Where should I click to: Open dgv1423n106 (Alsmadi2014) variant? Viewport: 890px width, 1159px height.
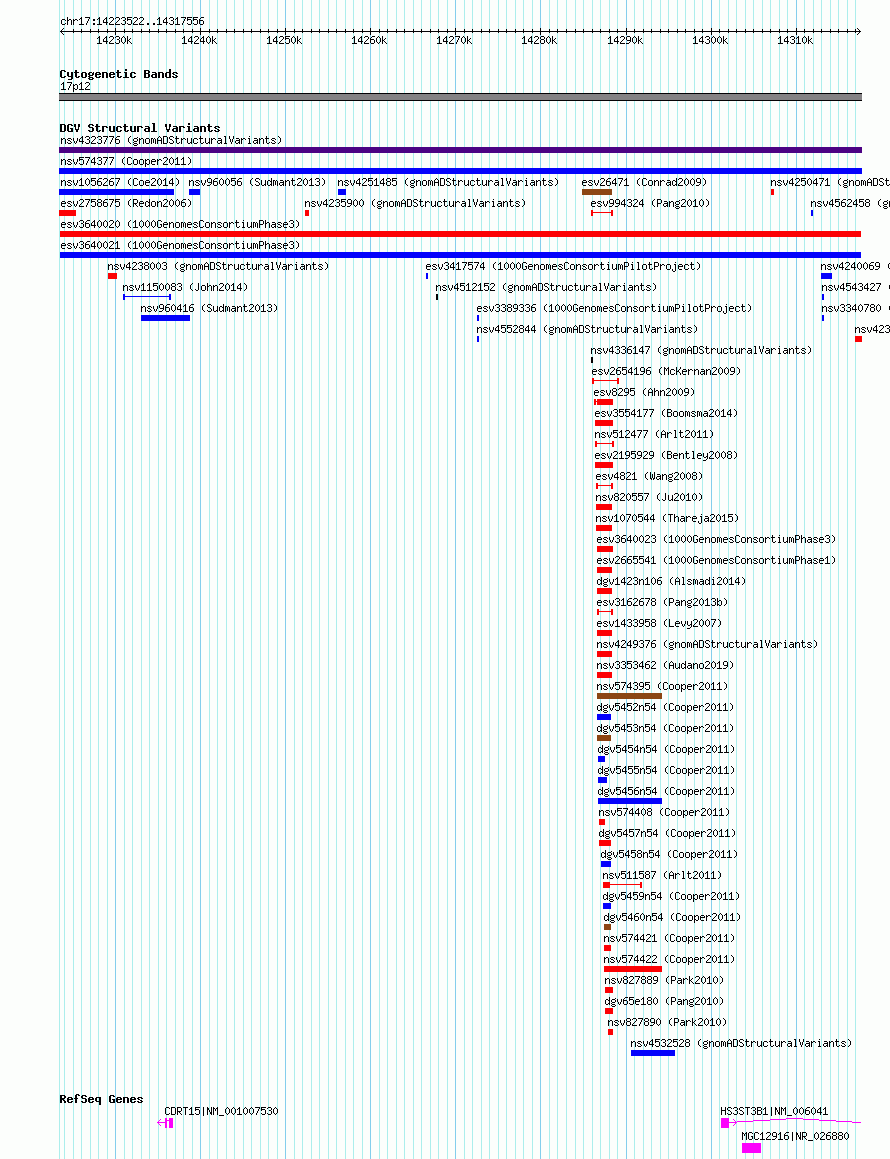click(x=671, y=582)
